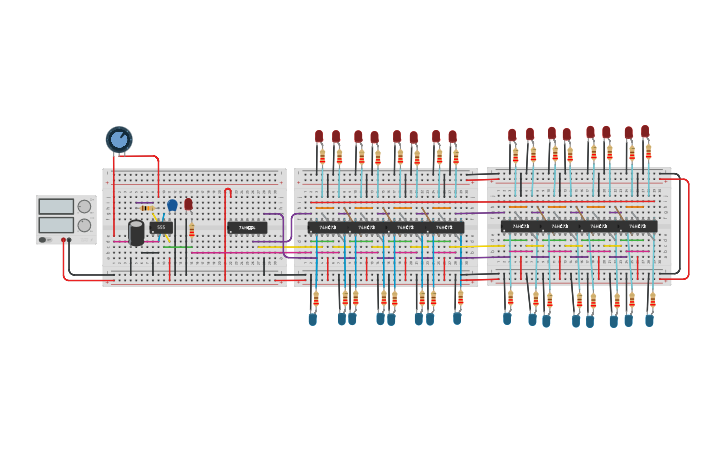Image resolution: width=725 pixels, height=453 pixels.
Task: Select the 74HC chip on the left breadboard
Action: point(247,227)
